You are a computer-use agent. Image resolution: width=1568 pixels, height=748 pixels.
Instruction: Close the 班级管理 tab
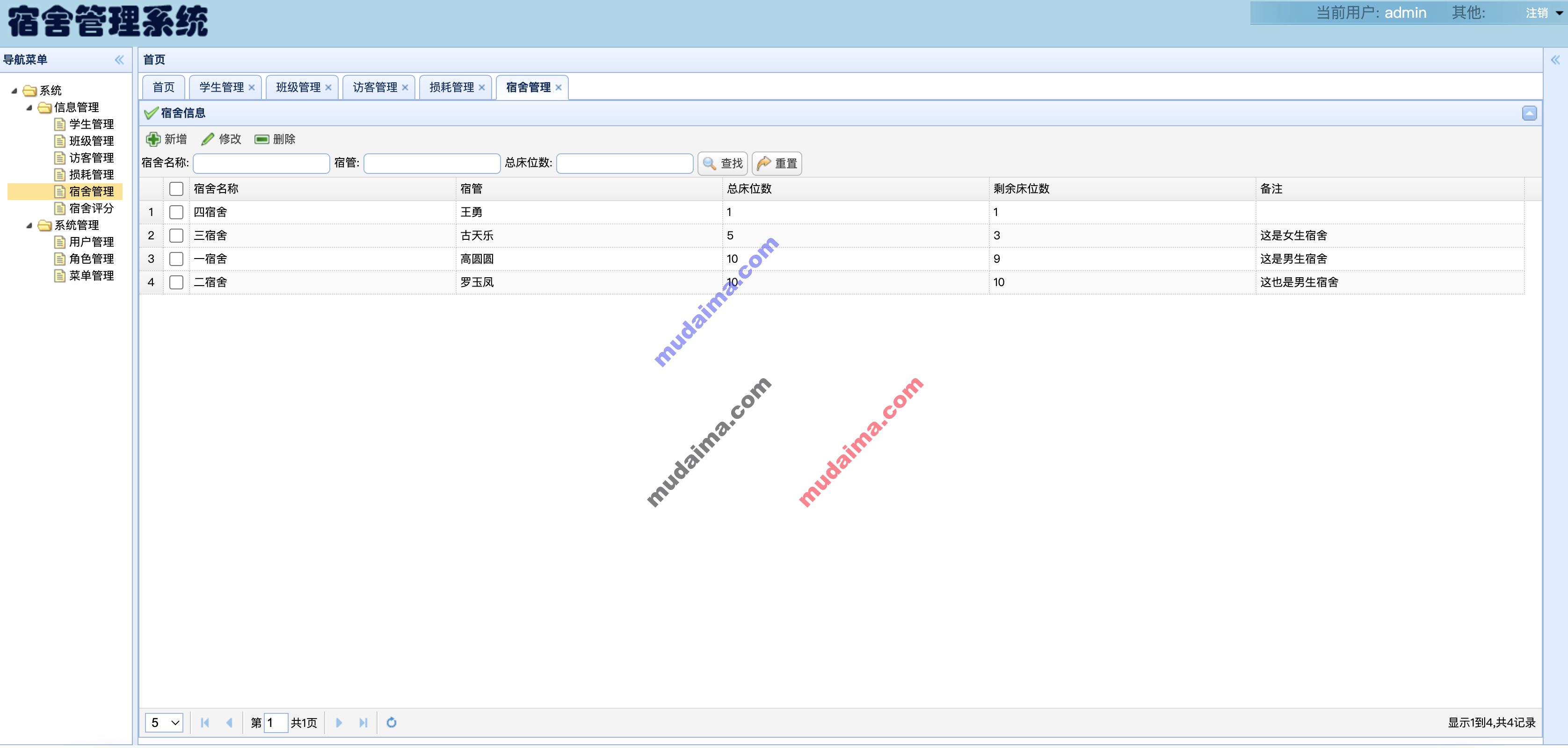(x=328, y=87)
